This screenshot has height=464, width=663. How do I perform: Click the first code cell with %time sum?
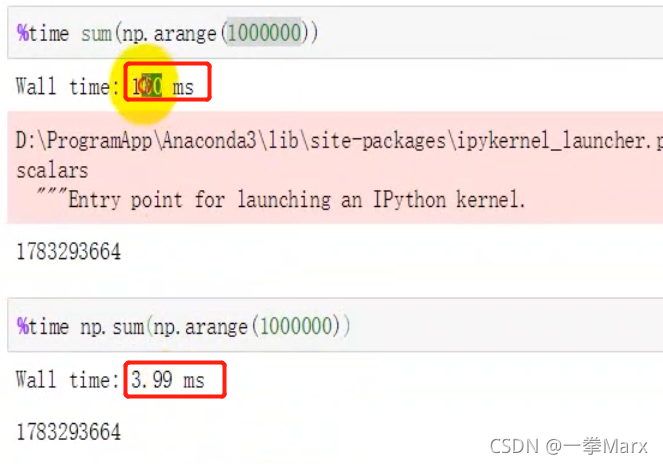335,33
